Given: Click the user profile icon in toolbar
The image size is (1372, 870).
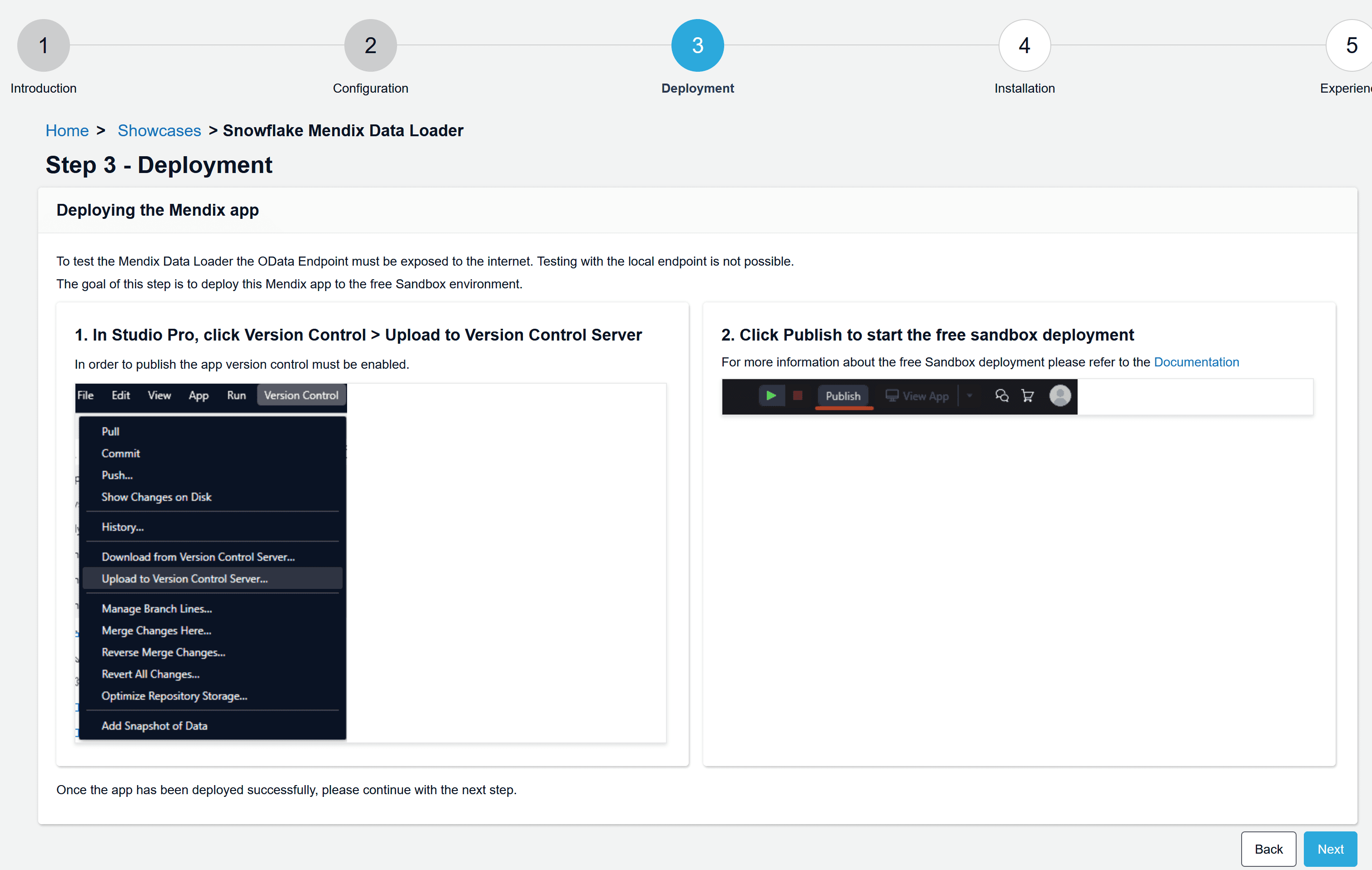Looking at the screenshot, I should tap(1058, 395).
